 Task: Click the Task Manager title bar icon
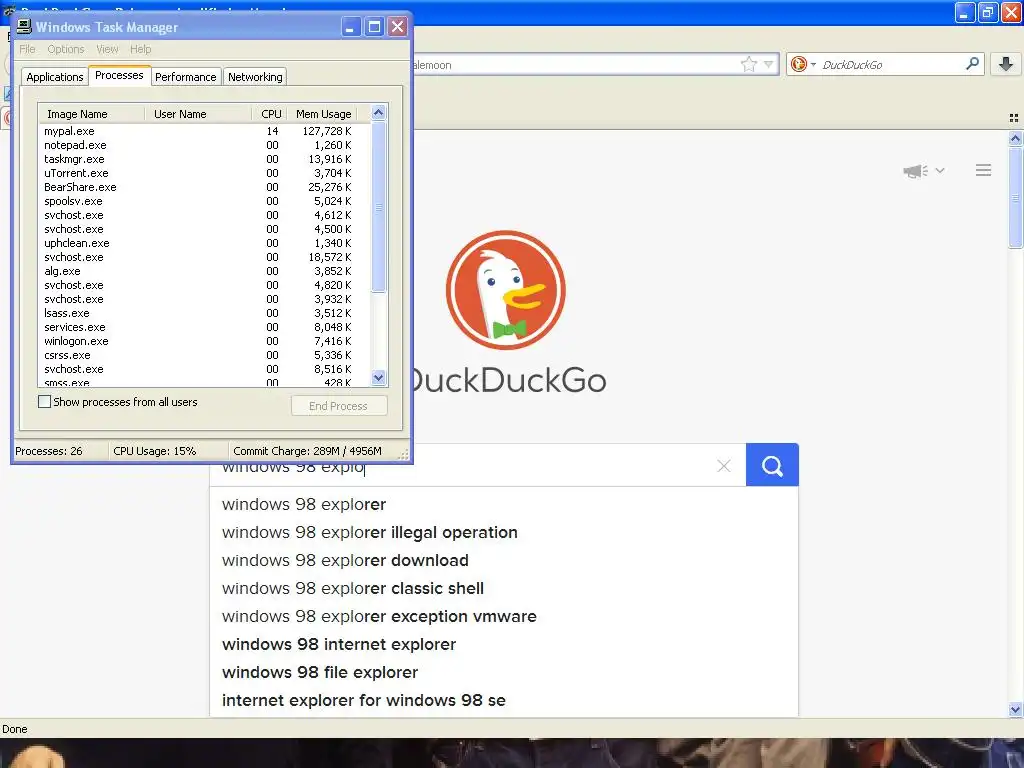click(24, 26)
